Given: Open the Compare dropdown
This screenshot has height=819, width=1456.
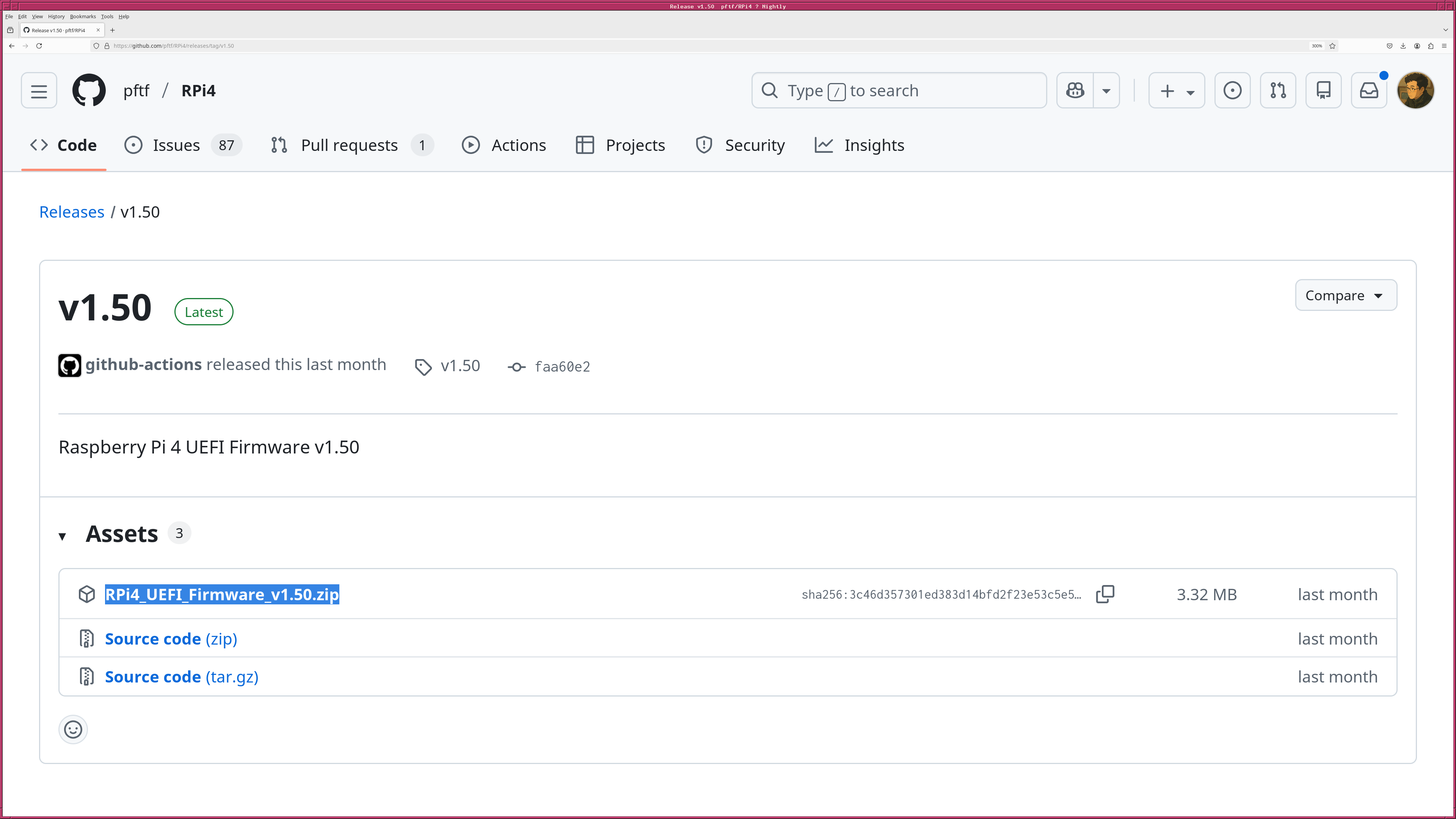Looking at the screenshot, I should click(1345, 295).
